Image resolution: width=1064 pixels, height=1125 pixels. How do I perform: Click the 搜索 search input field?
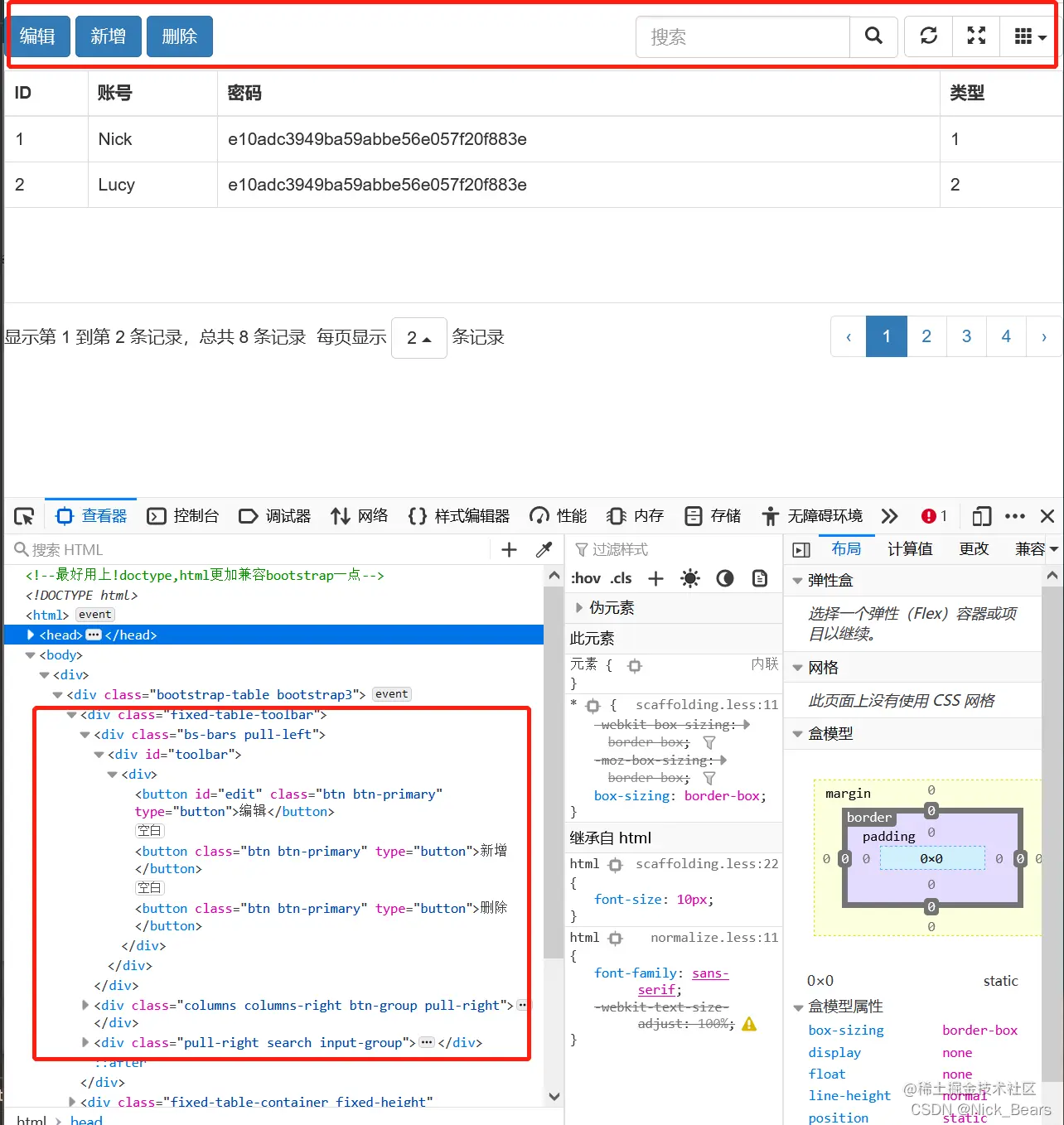[x=742, y=36]
